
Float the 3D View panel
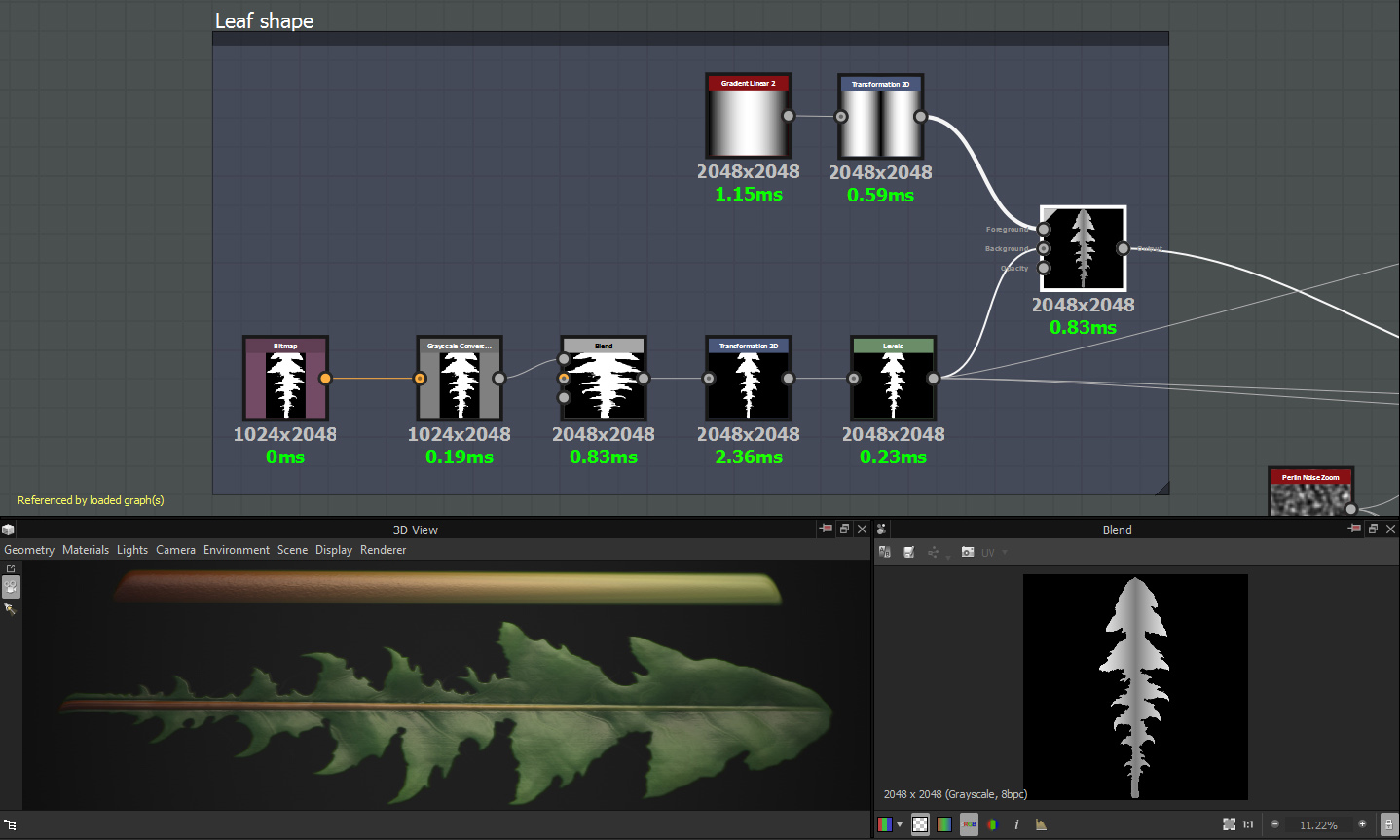[x=844, y=529]
